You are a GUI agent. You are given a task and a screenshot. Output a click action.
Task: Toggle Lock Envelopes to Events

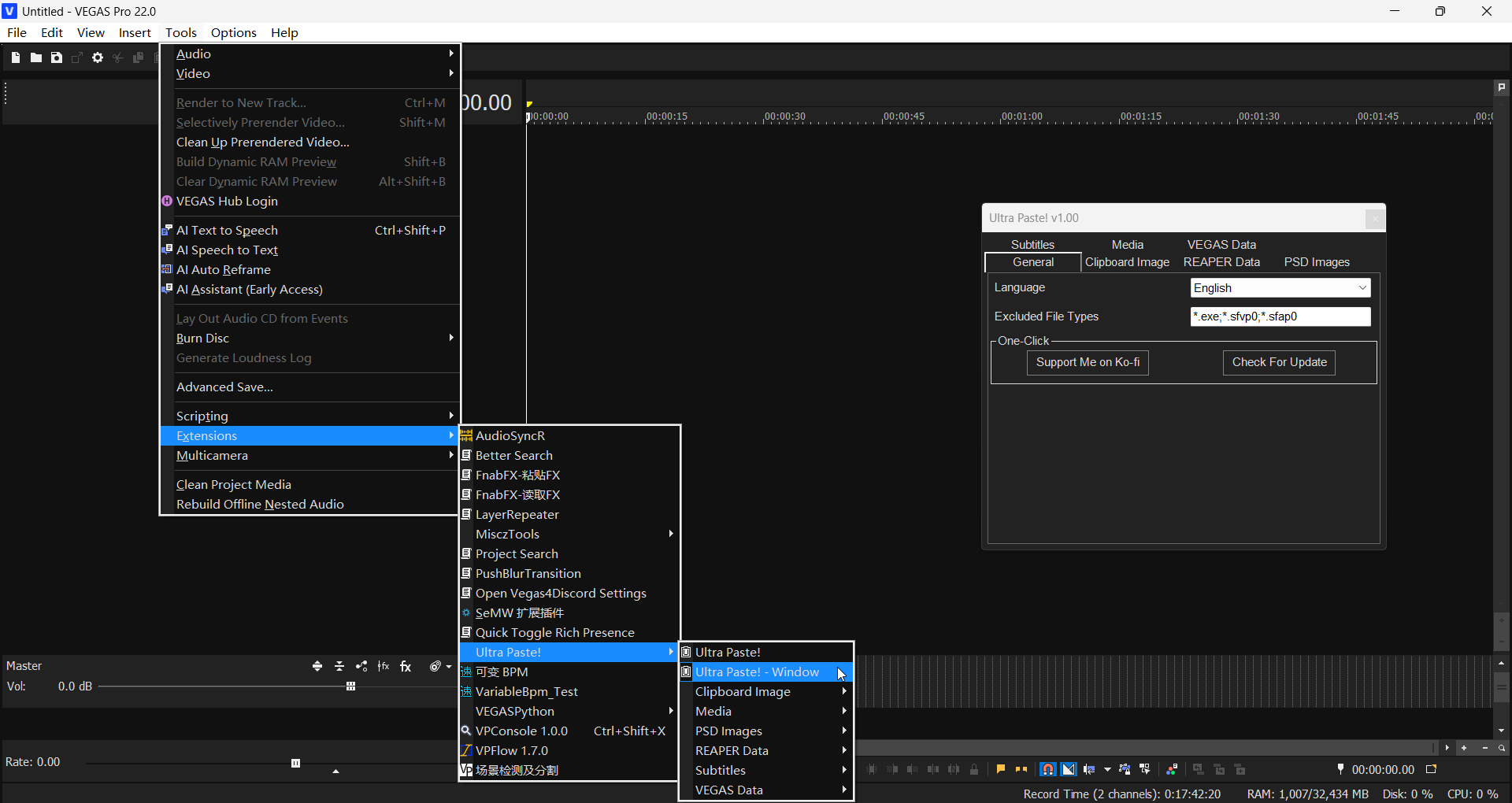(1125, 769)
